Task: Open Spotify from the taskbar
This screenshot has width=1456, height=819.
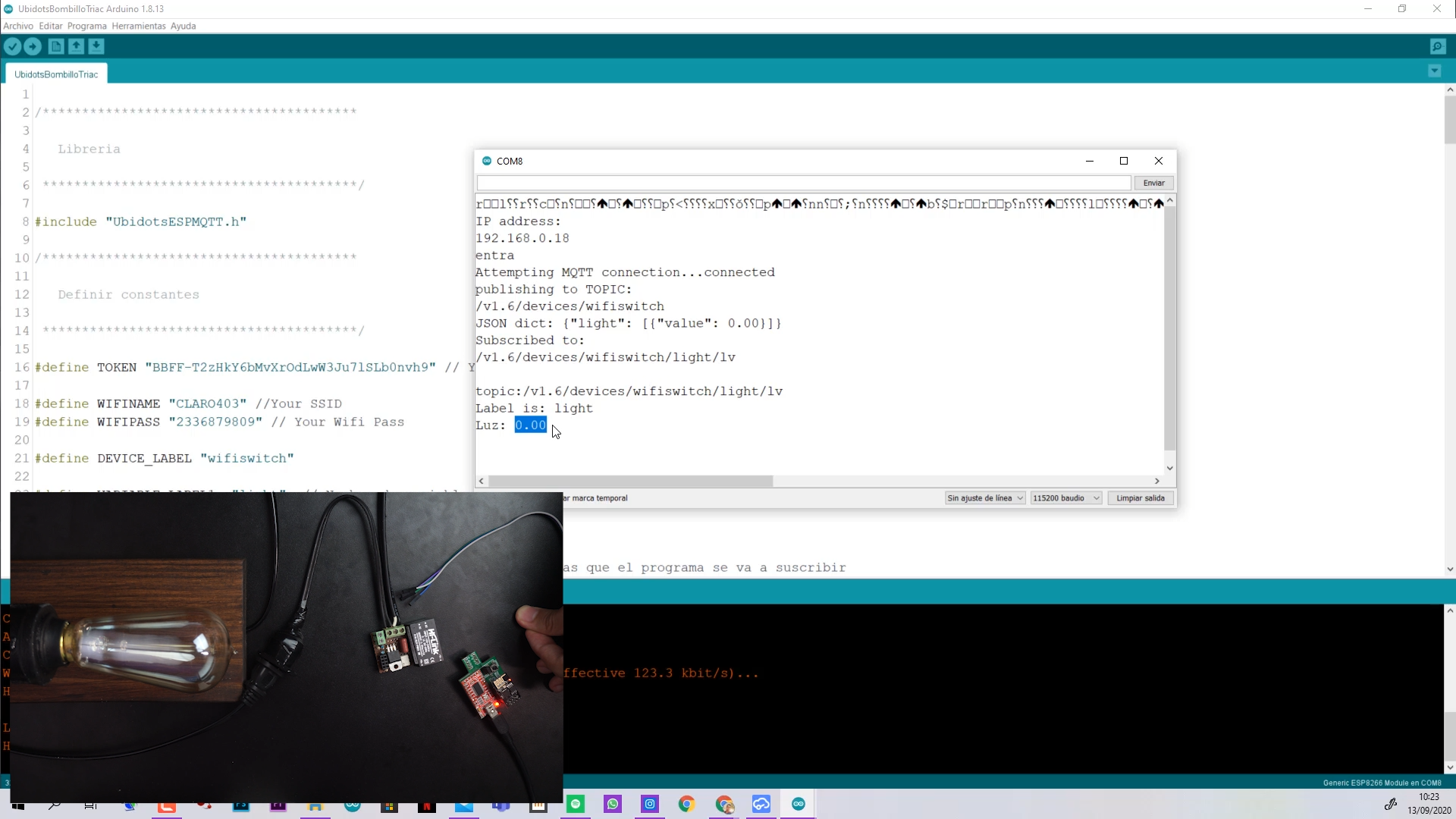Action: click(x=576, y=805)
